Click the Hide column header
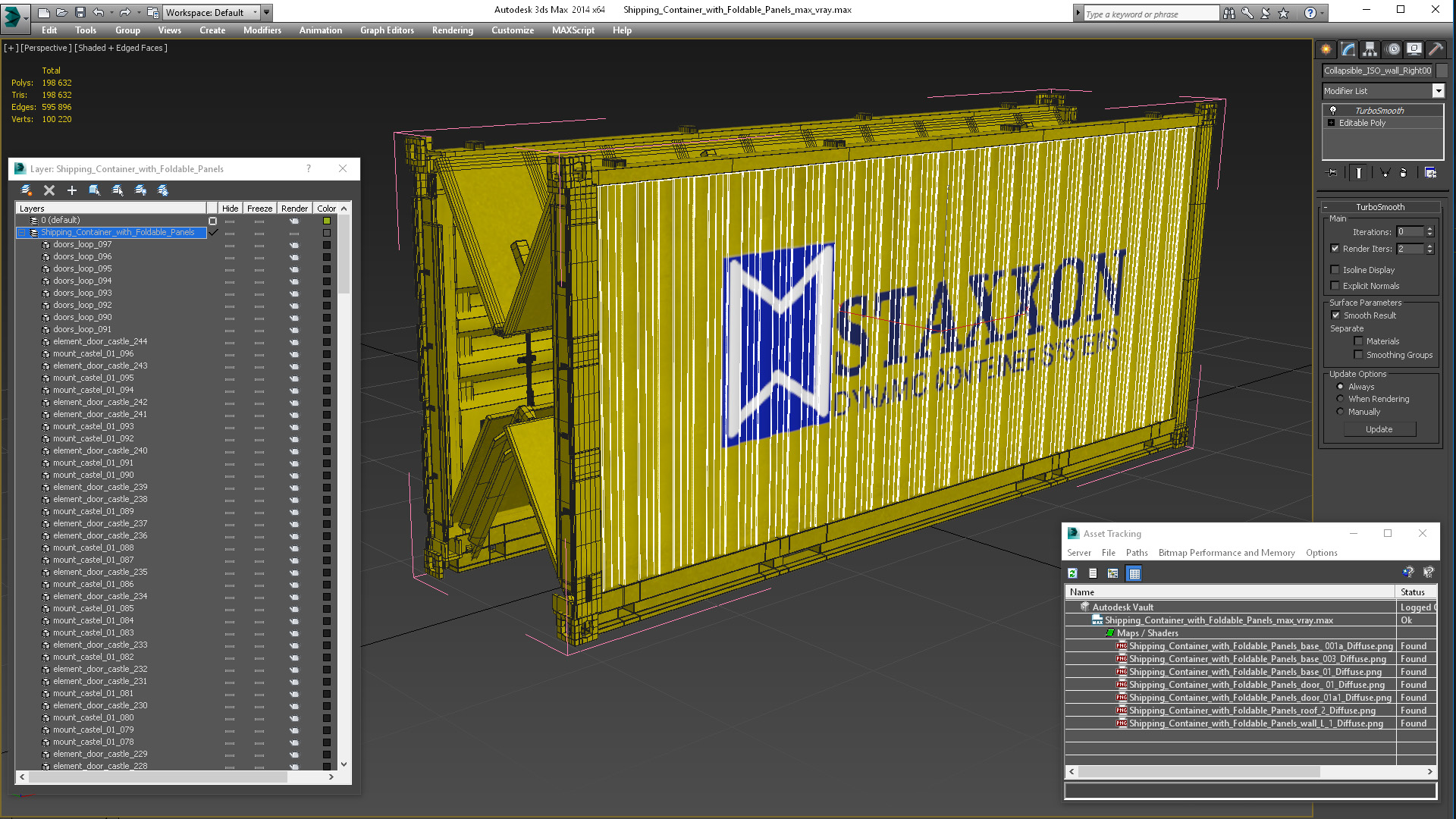1456x819 pixels. 231,209
